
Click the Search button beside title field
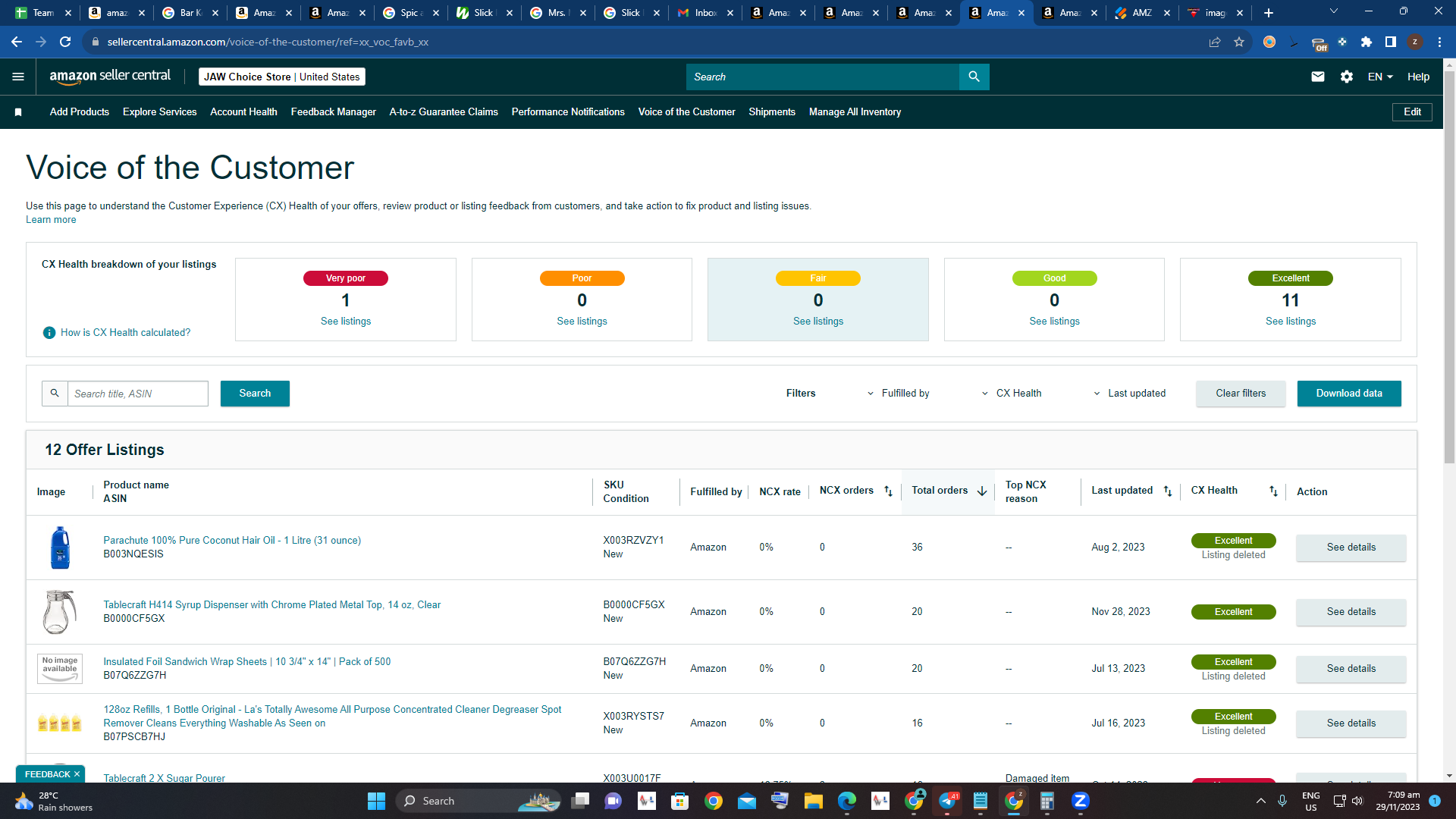tap(255, 394)
